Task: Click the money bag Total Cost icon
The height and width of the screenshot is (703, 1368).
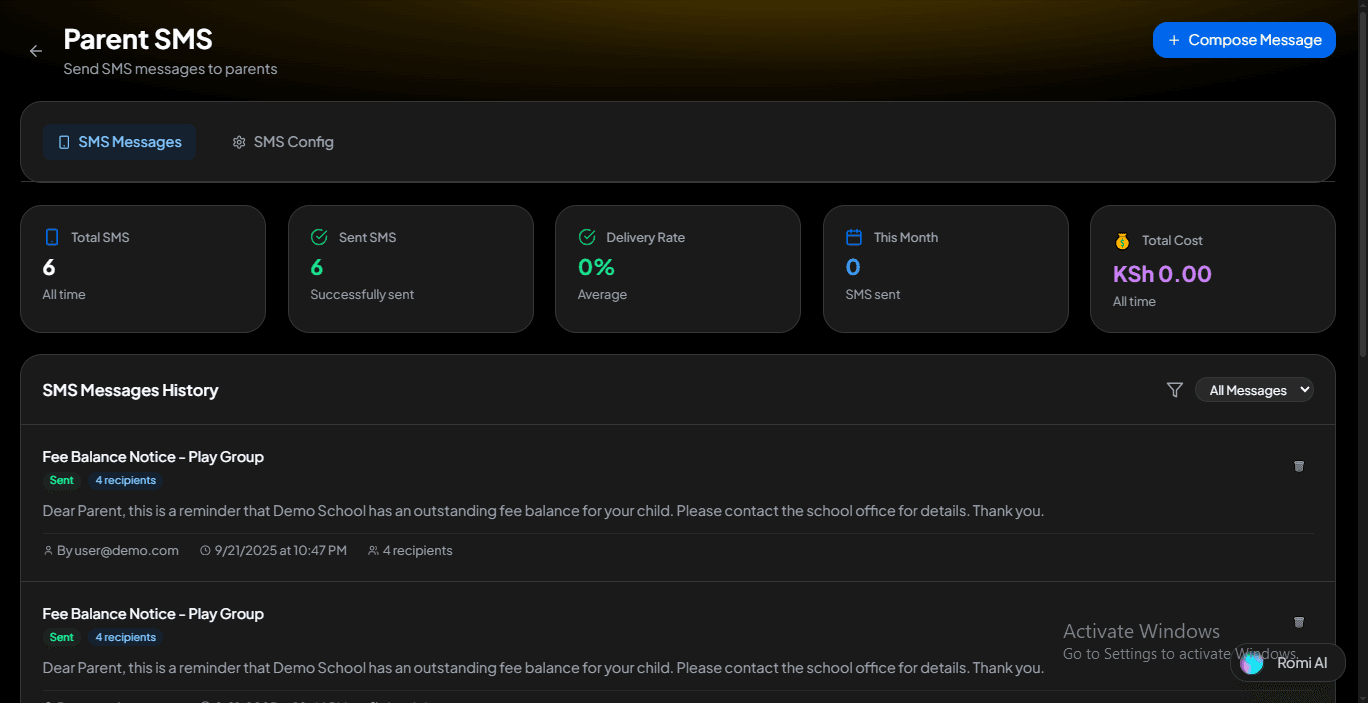Action: [1122, 241]
